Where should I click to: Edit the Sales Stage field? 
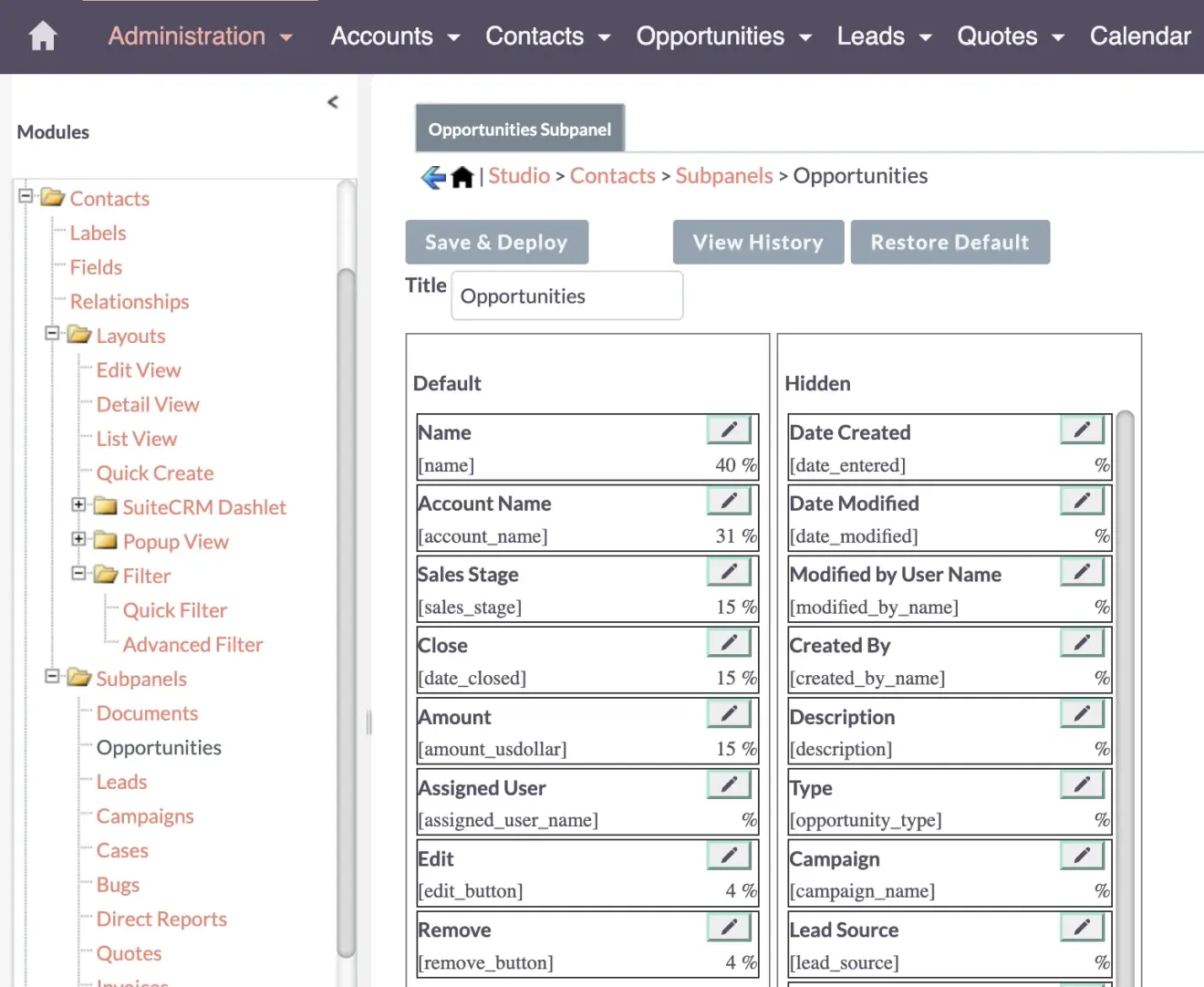pyautogui.click(x=728, y=571)
